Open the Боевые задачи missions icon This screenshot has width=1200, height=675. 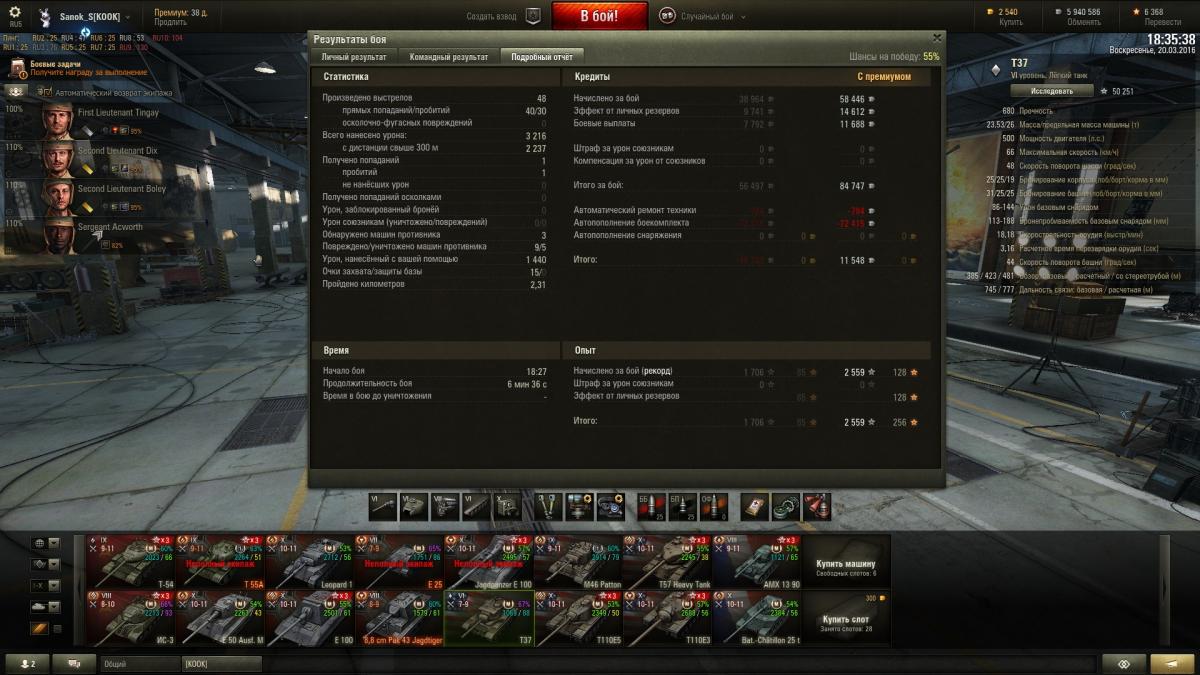click(18, 68)
